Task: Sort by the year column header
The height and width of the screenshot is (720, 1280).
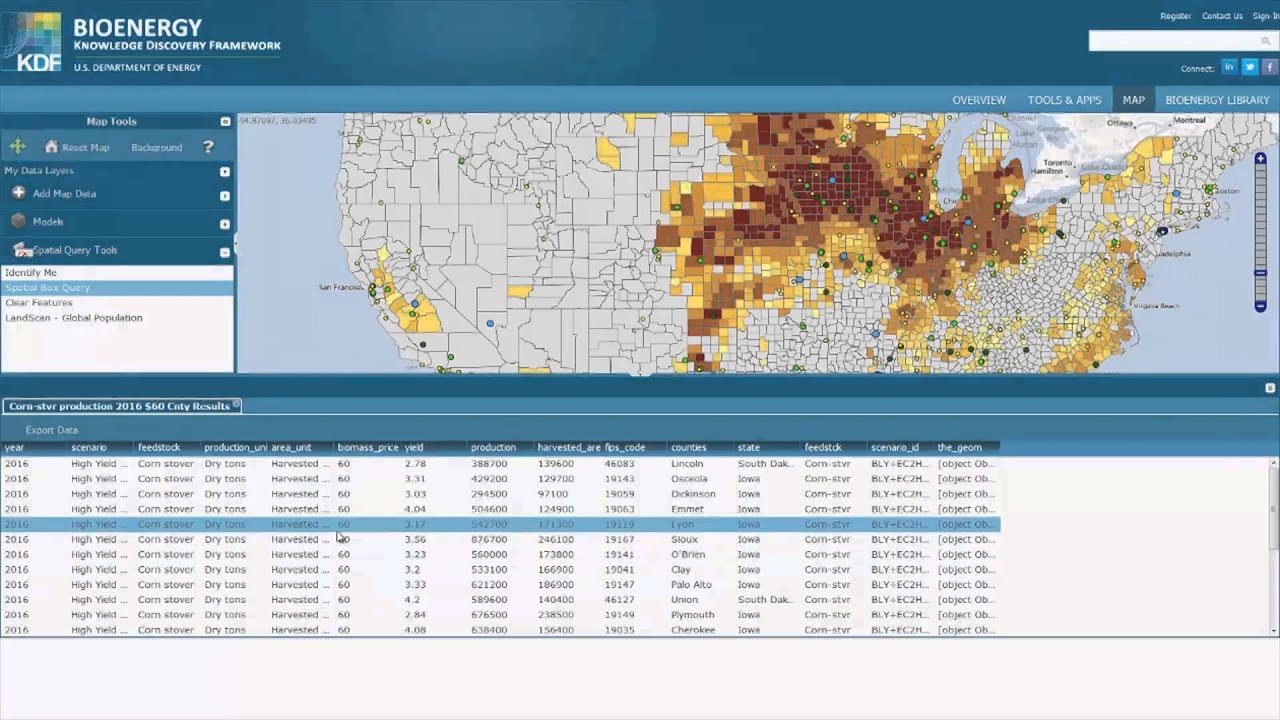Action: point(35,447)
